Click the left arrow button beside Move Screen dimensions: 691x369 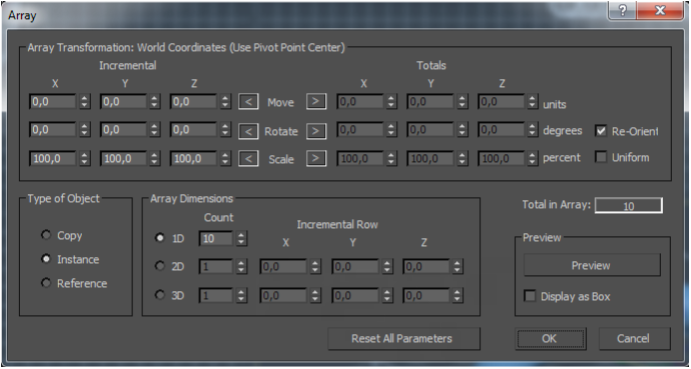tap(249, 102)
